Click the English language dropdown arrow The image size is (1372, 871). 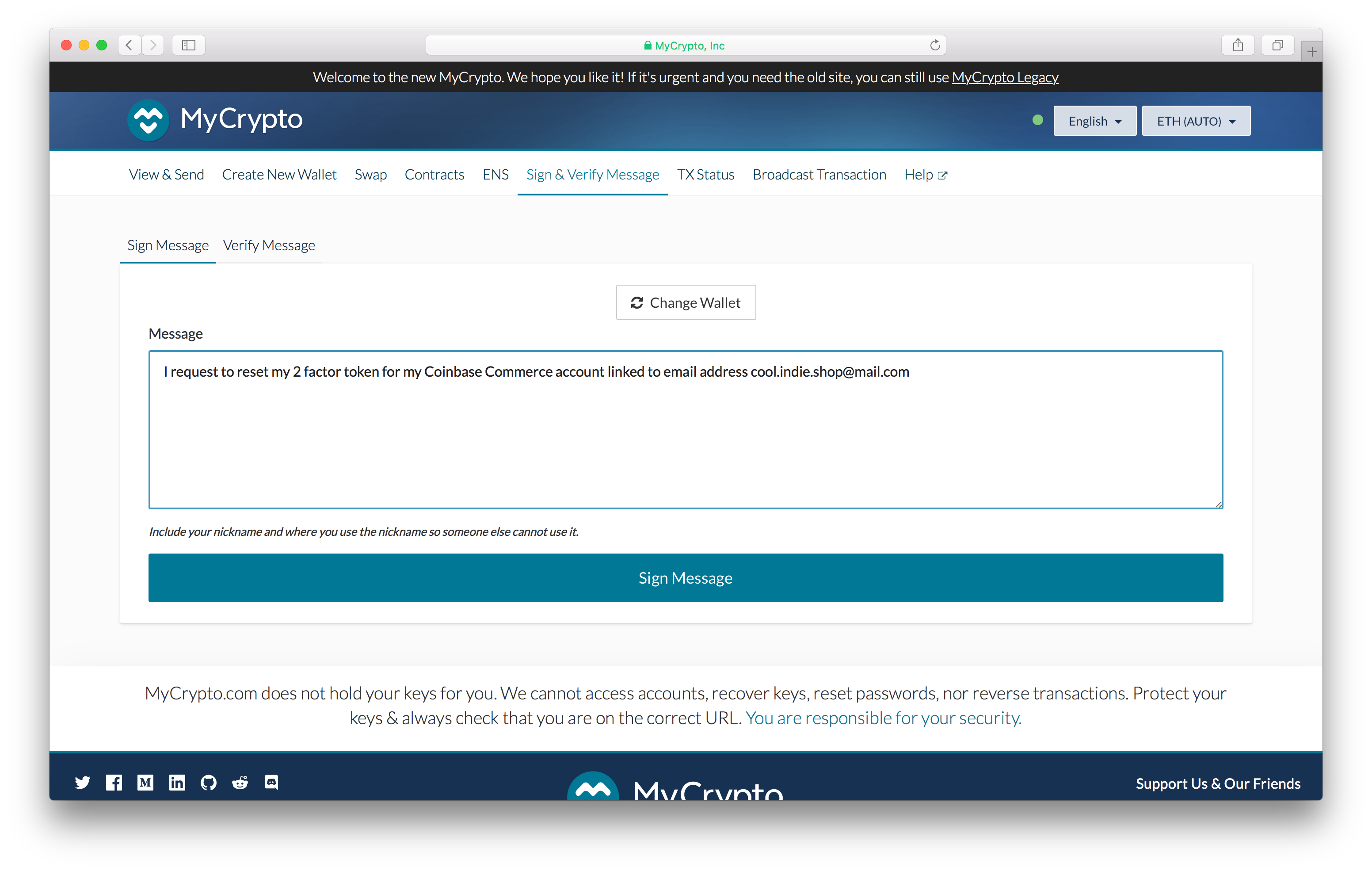(1117, 120)
